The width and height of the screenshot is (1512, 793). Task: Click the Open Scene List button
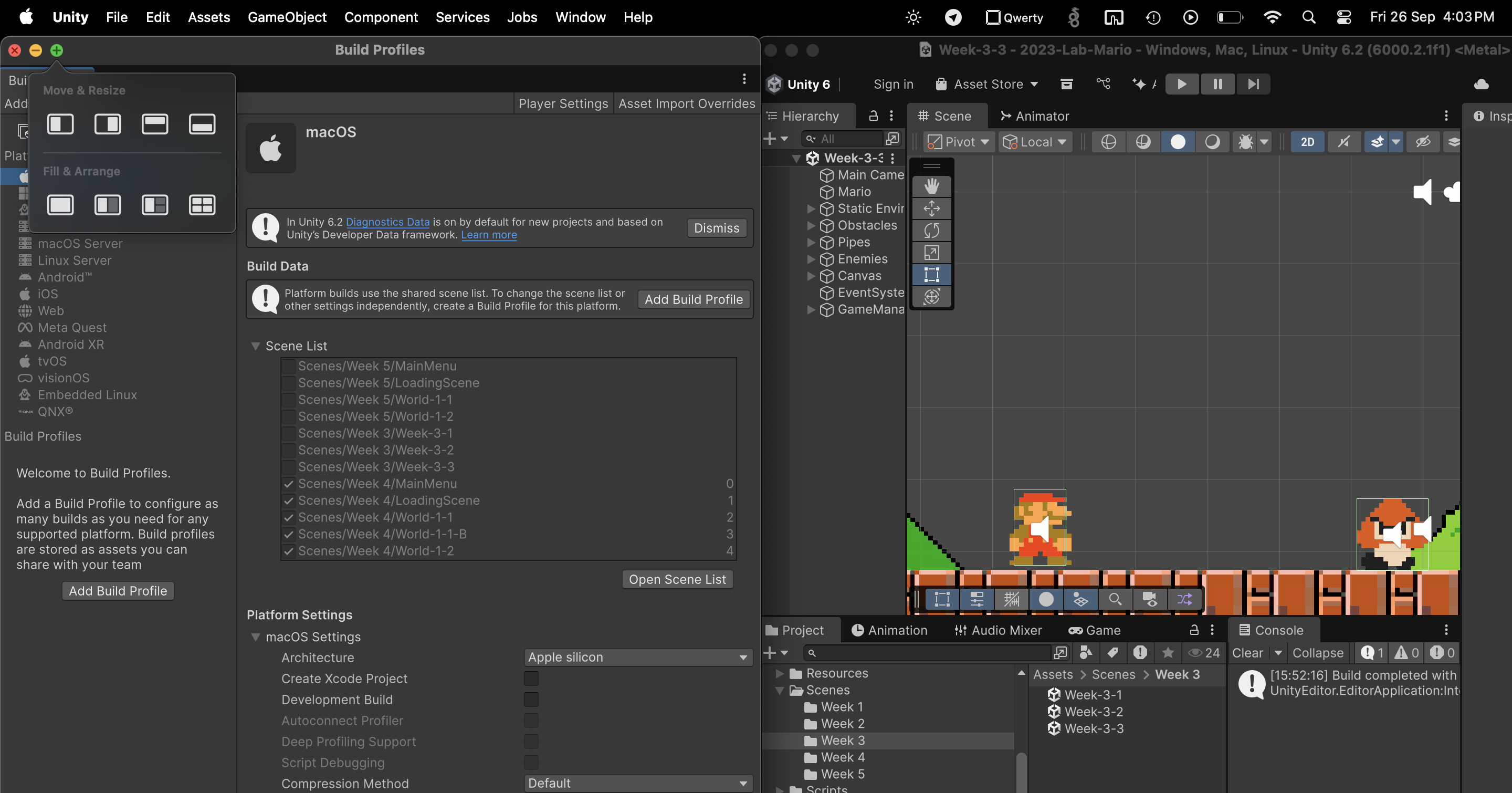[x=677, y=579]
